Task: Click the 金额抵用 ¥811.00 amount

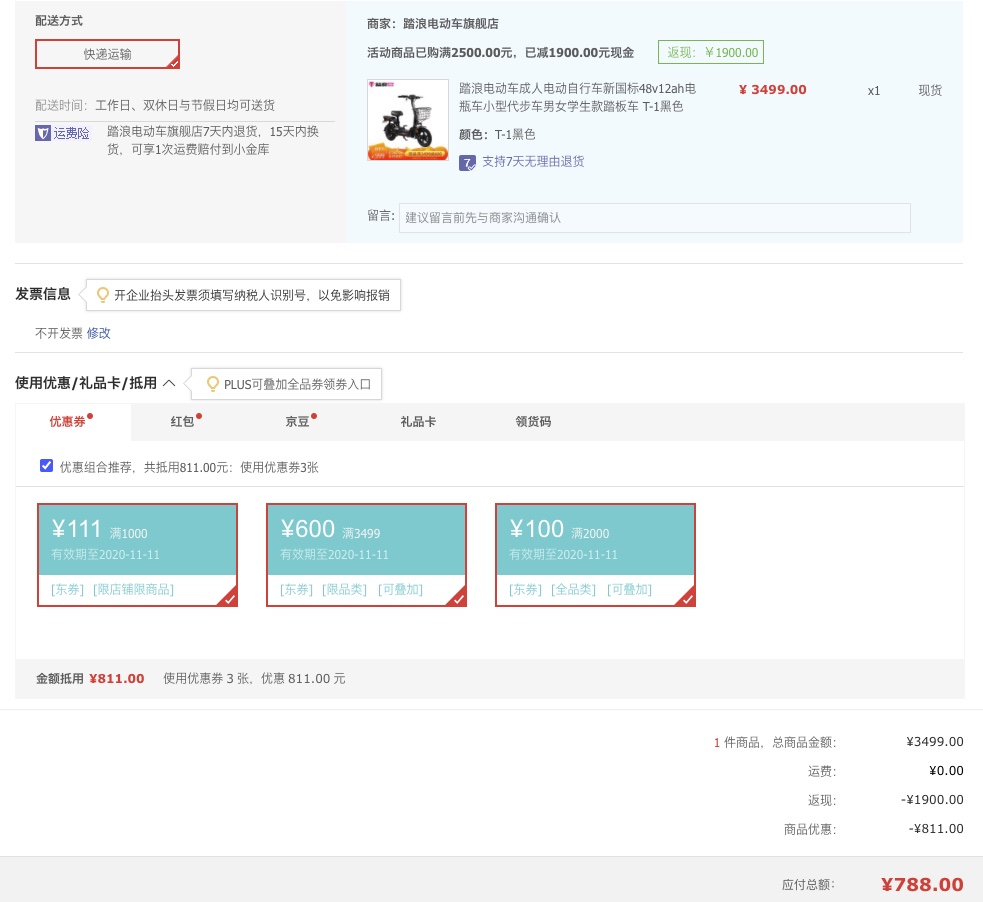Action: (117, 679)
